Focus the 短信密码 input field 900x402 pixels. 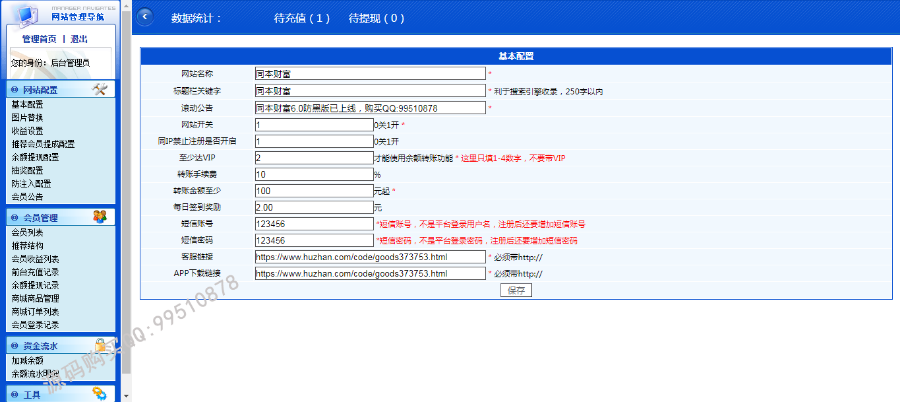(x=314, y=240)
